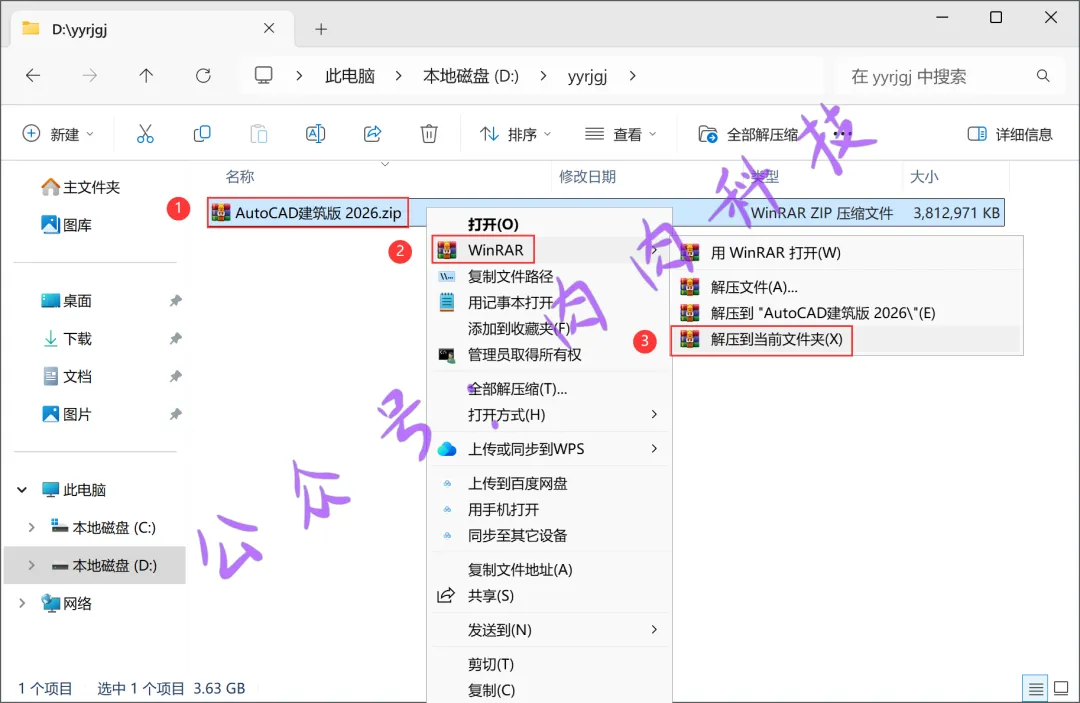The image size is (1080, 703).
Task: Switch to large thumbnails view icon
Action: pos(1061,688)
